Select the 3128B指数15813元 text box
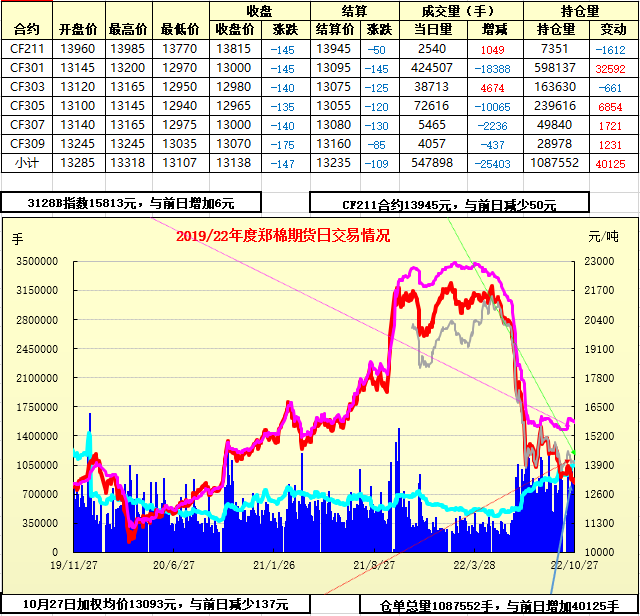Viewport: 640px width, 616px height. click(x=131, y=203)
